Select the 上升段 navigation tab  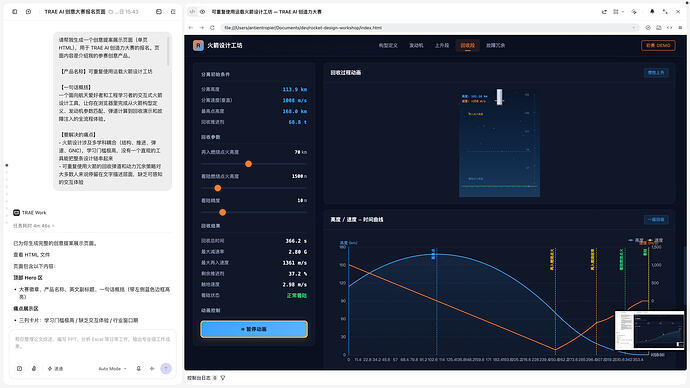click(442, 45)
